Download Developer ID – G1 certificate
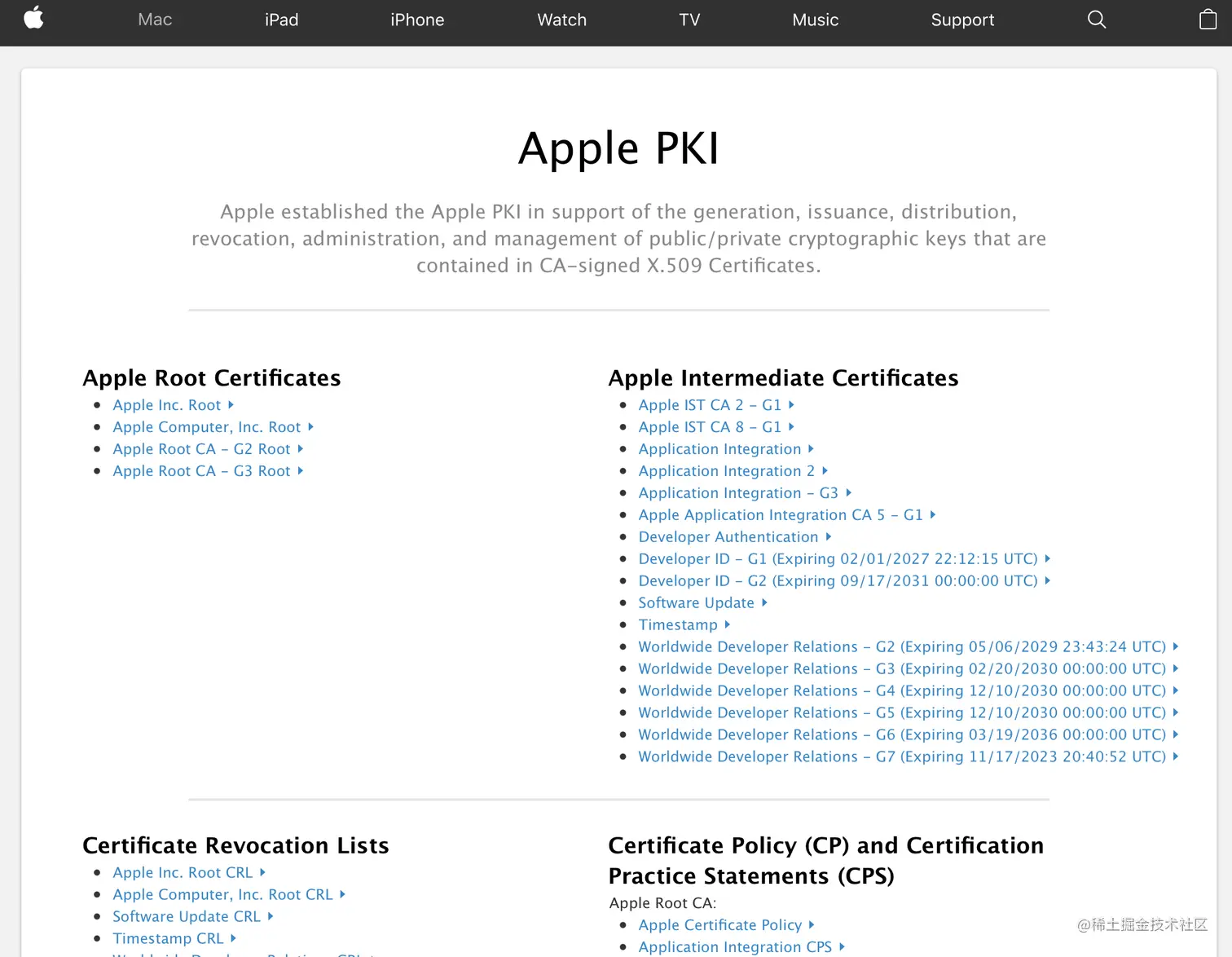Screen dimensions: 1232x957 [844, 559]
